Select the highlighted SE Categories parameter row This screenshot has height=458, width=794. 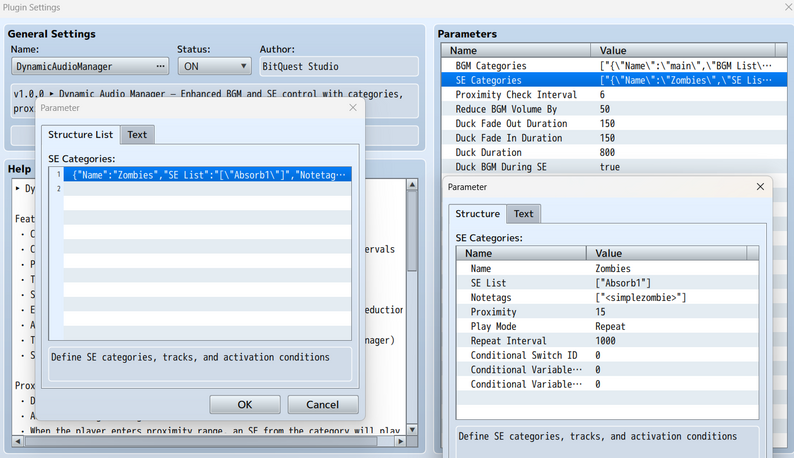pos(614,80)
